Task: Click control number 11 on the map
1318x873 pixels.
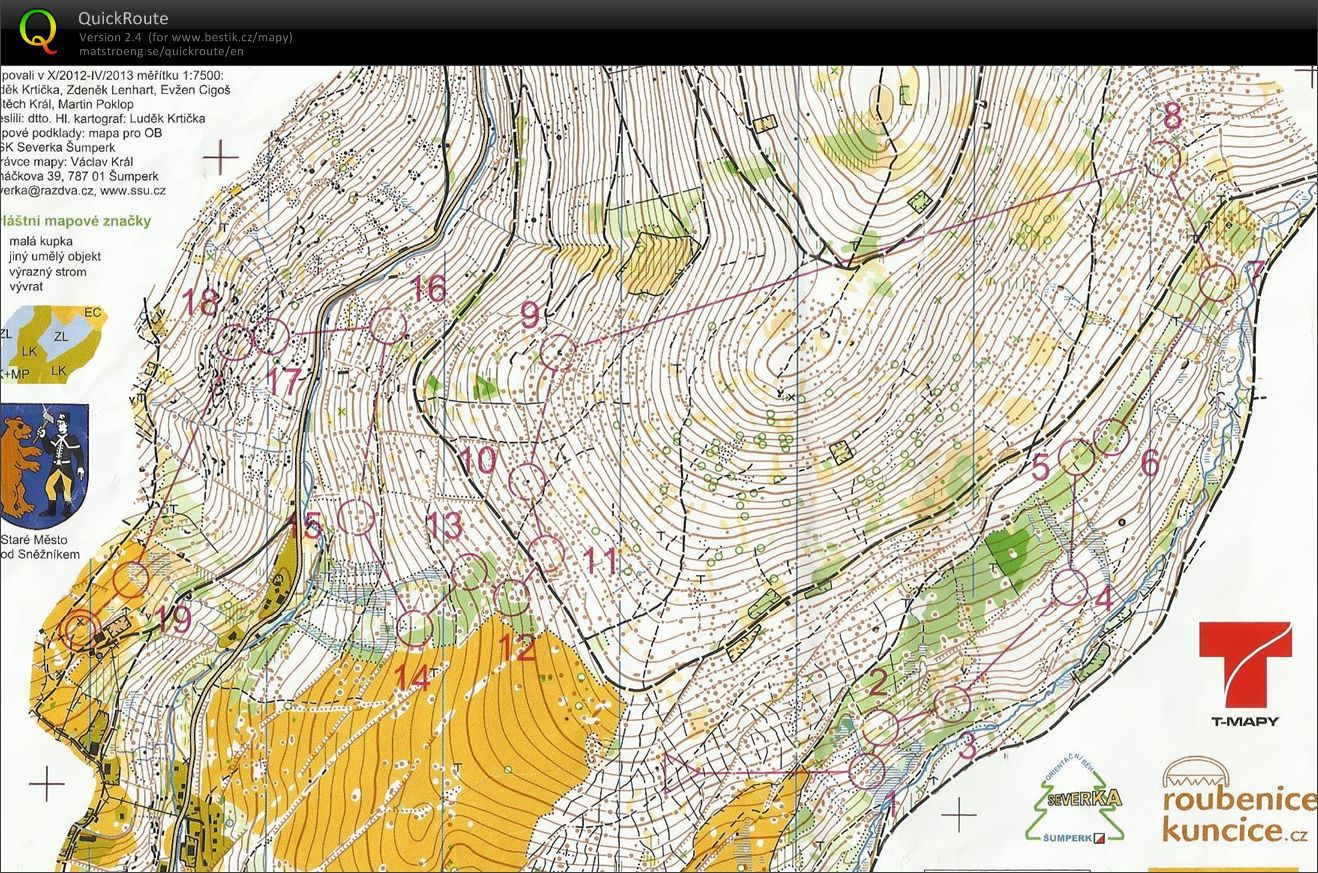Action: 600,560
